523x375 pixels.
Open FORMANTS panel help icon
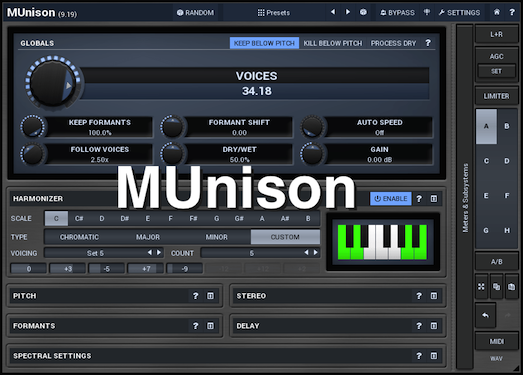(195, 326)
